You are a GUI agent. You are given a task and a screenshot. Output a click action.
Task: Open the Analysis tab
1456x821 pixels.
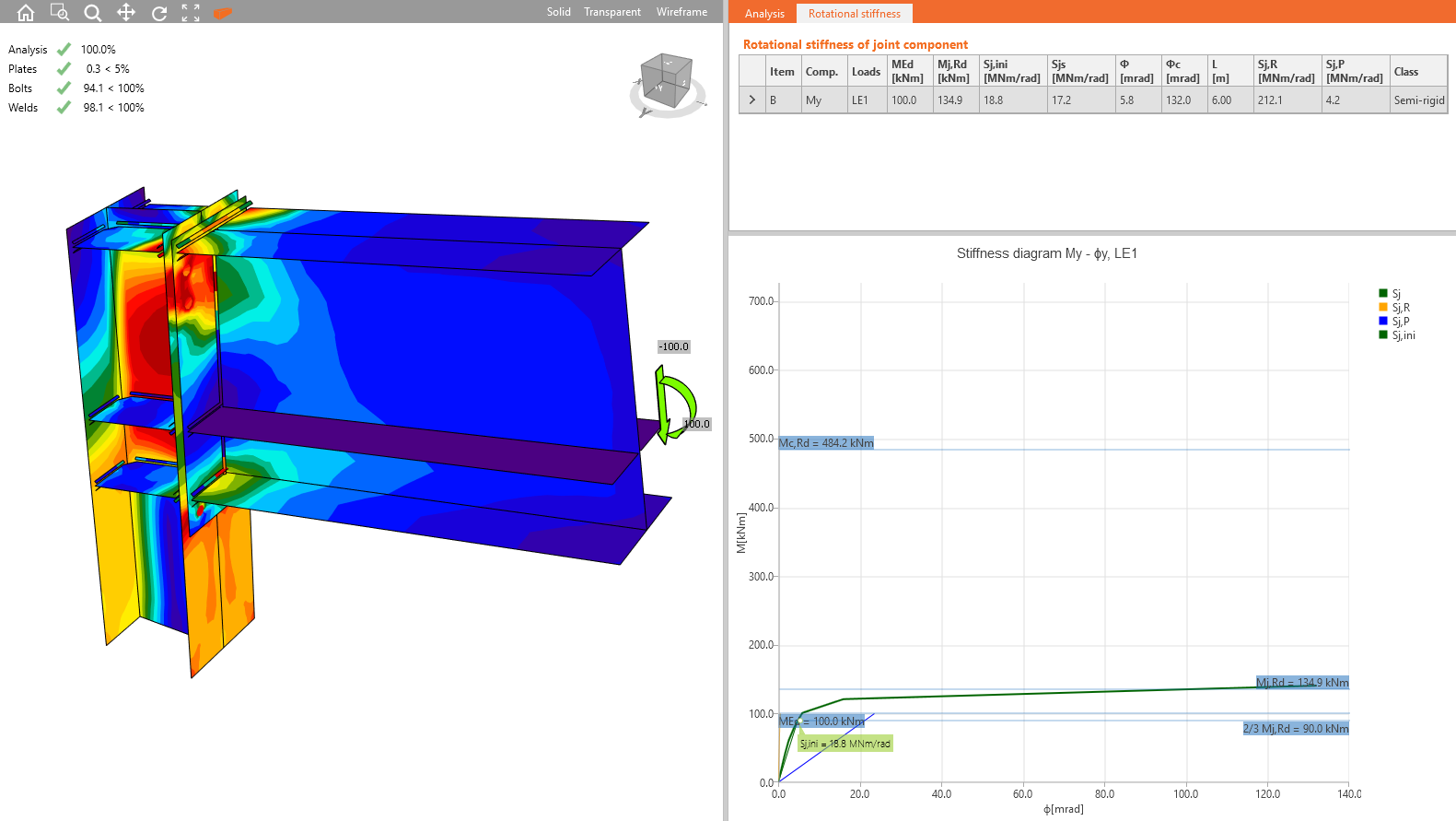(764, 14)
